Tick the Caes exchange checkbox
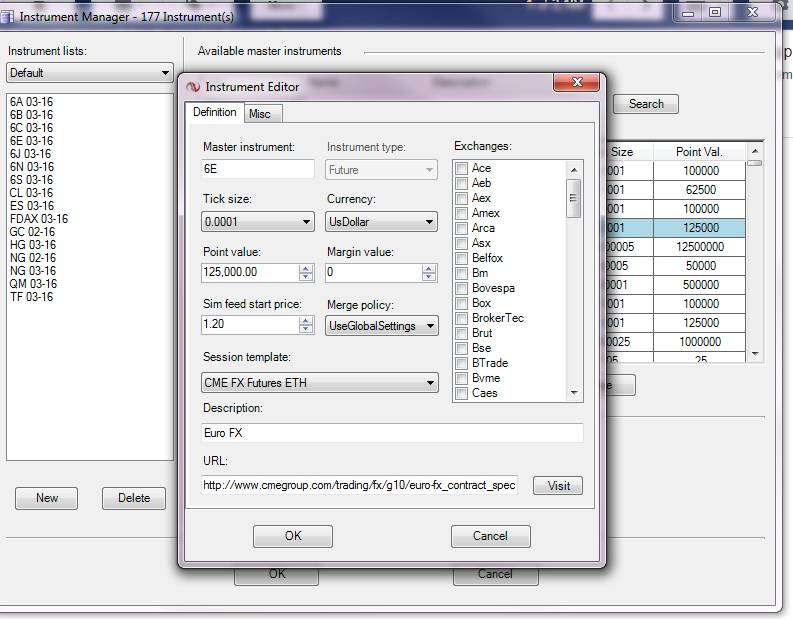The image size is (793, 619). click(461, 393)
